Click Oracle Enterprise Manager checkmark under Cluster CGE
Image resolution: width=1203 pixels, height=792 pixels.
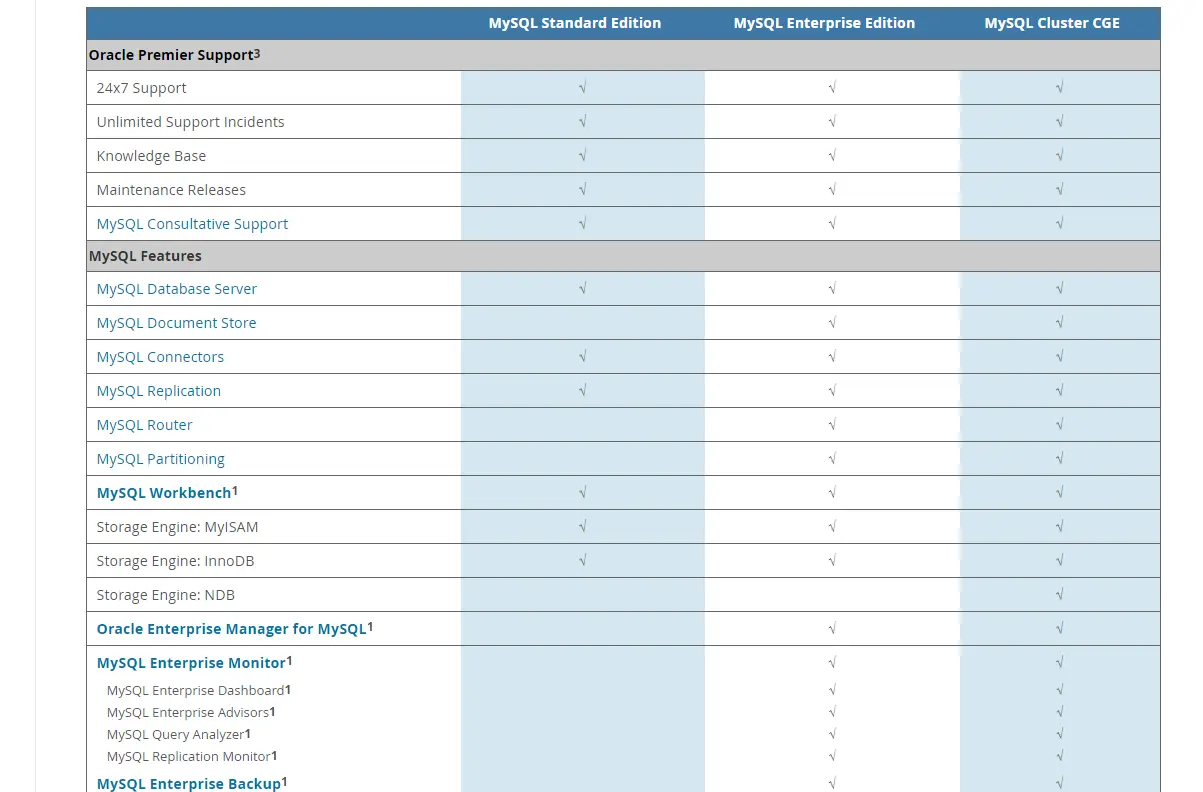pyautogui.click(x=1059, y=629)
